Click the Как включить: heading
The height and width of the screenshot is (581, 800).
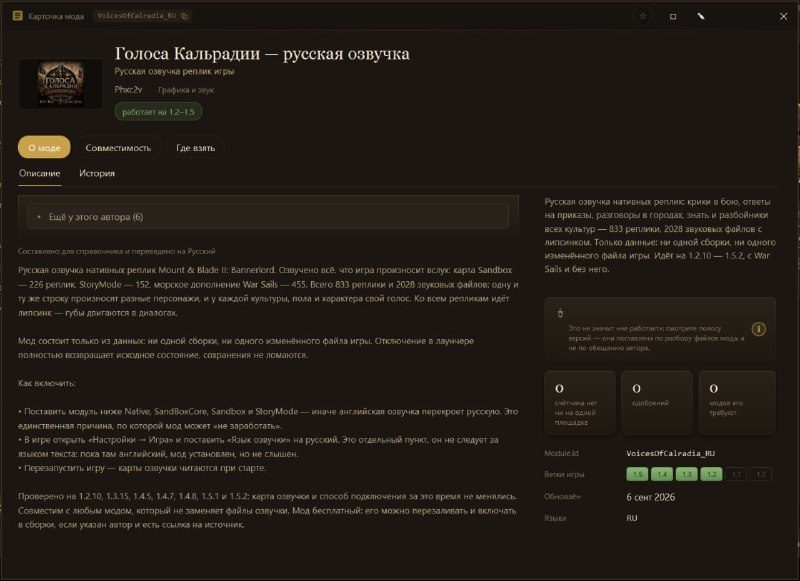click(x=46, y=383)
